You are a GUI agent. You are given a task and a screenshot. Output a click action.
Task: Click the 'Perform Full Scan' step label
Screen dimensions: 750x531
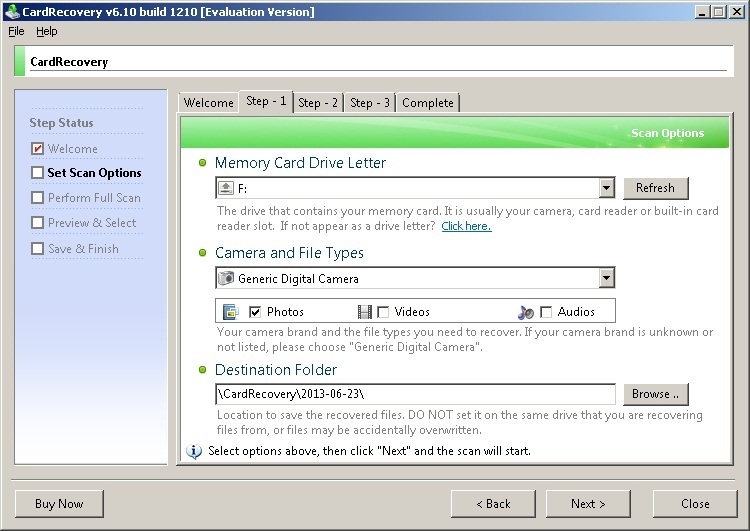94,198
